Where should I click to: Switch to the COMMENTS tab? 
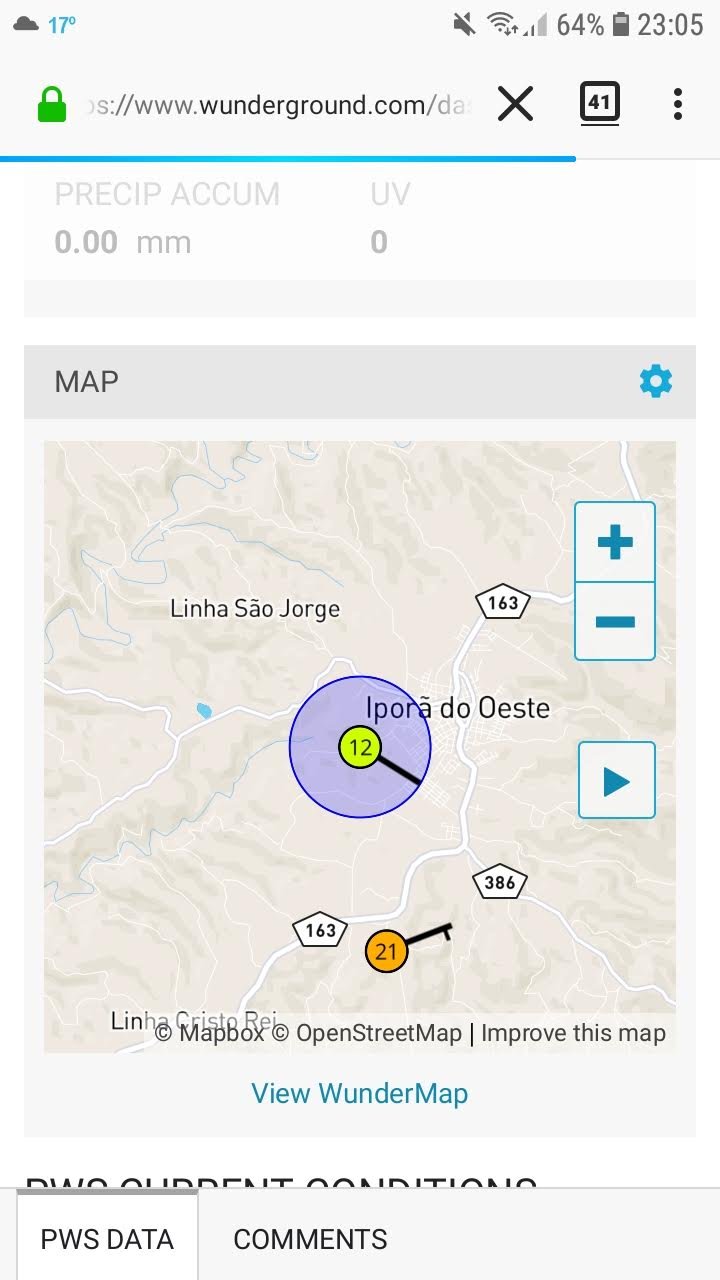(x=310, y=1239)
